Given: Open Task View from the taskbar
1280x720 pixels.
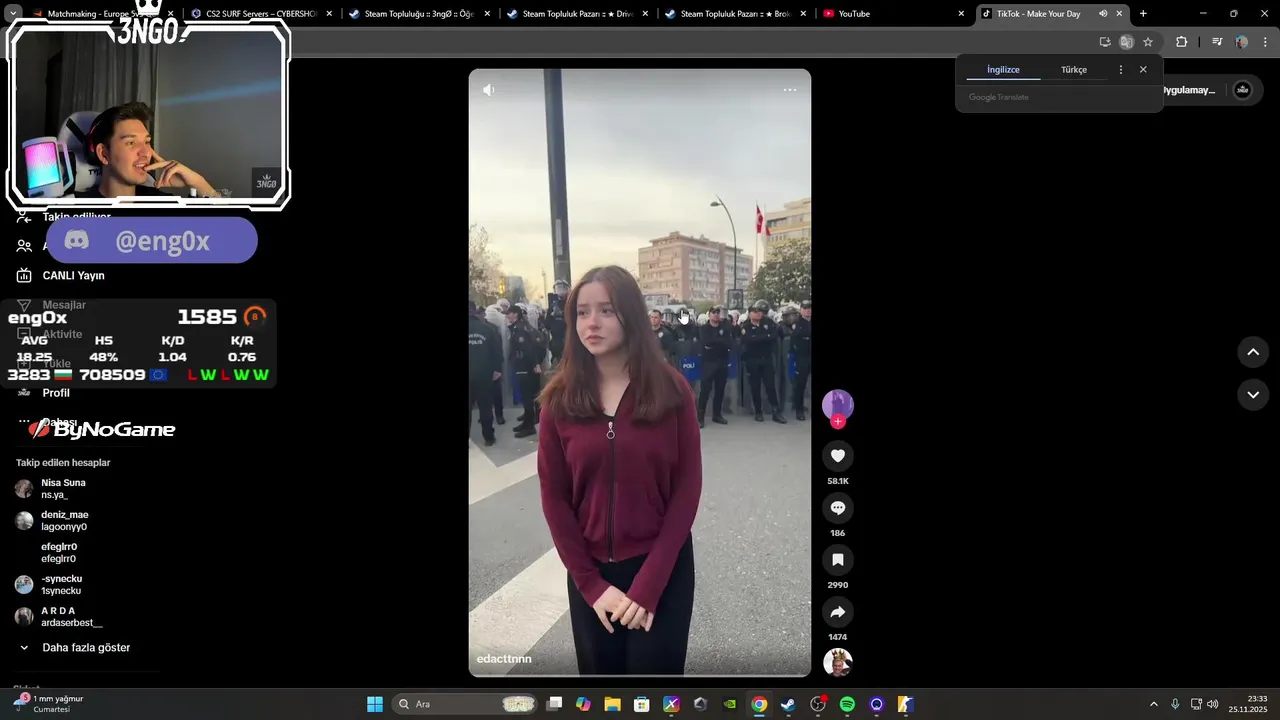Looking at the screenshot, I should [x=555, y=704].
